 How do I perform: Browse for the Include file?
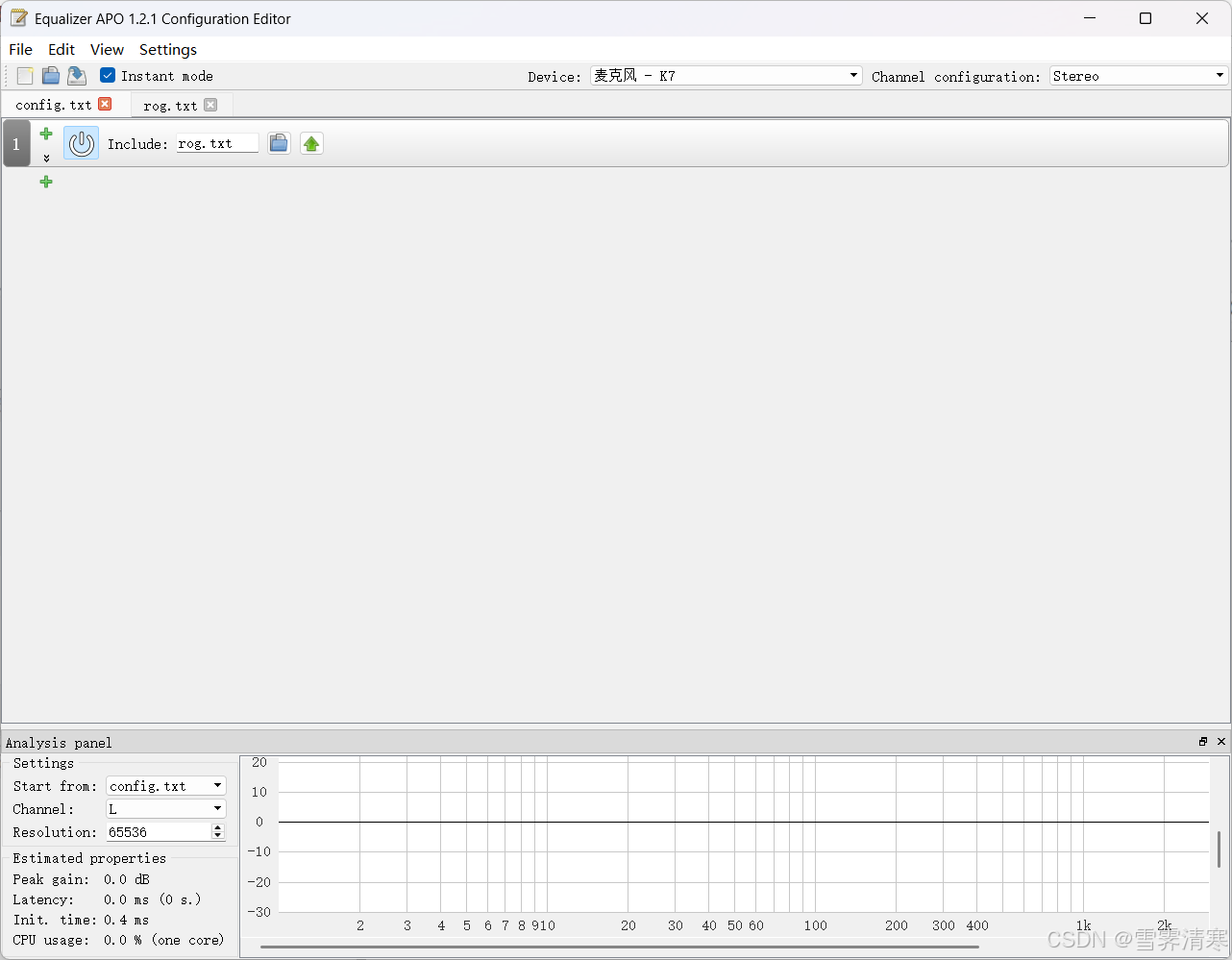point(279,142)
